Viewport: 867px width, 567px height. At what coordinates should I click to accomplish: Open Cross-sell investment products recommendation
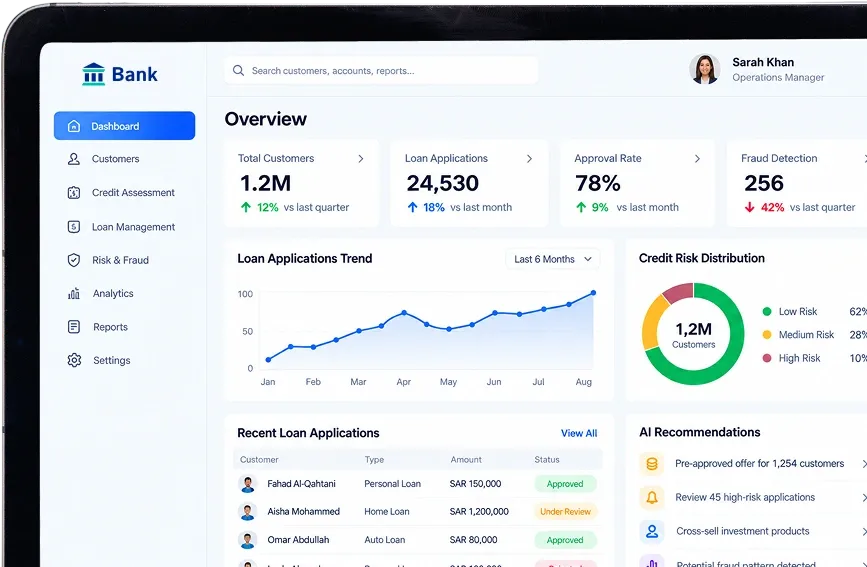[743, 531]
